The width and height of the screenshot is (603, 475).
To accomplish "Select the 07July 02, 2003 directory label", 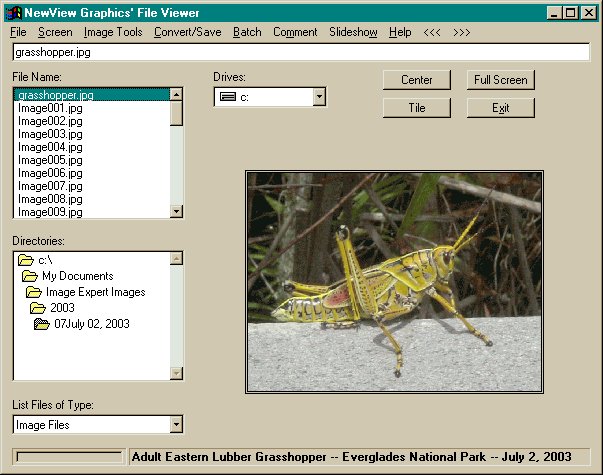I will [x=92, y=324].
